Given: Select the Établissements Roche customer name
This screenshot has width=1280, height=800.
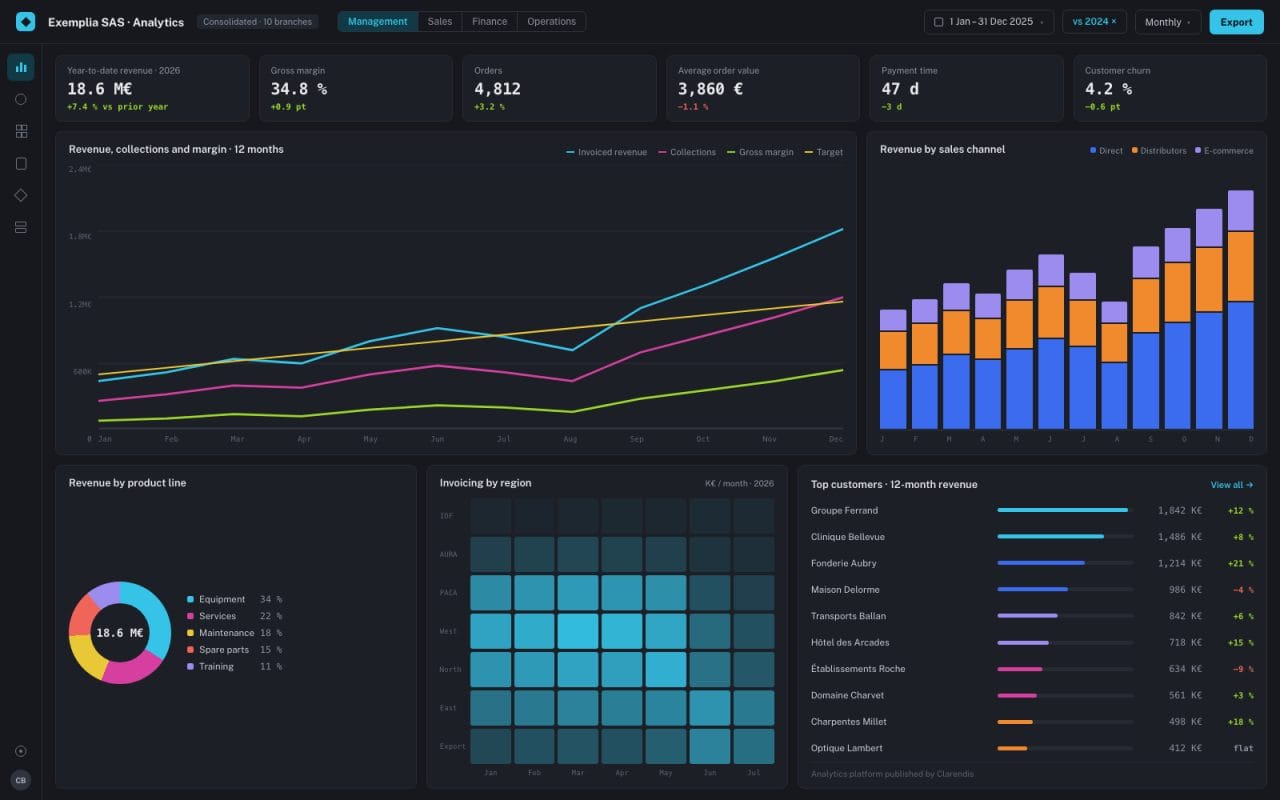Looking at the screenshot, I should point(858,668).
